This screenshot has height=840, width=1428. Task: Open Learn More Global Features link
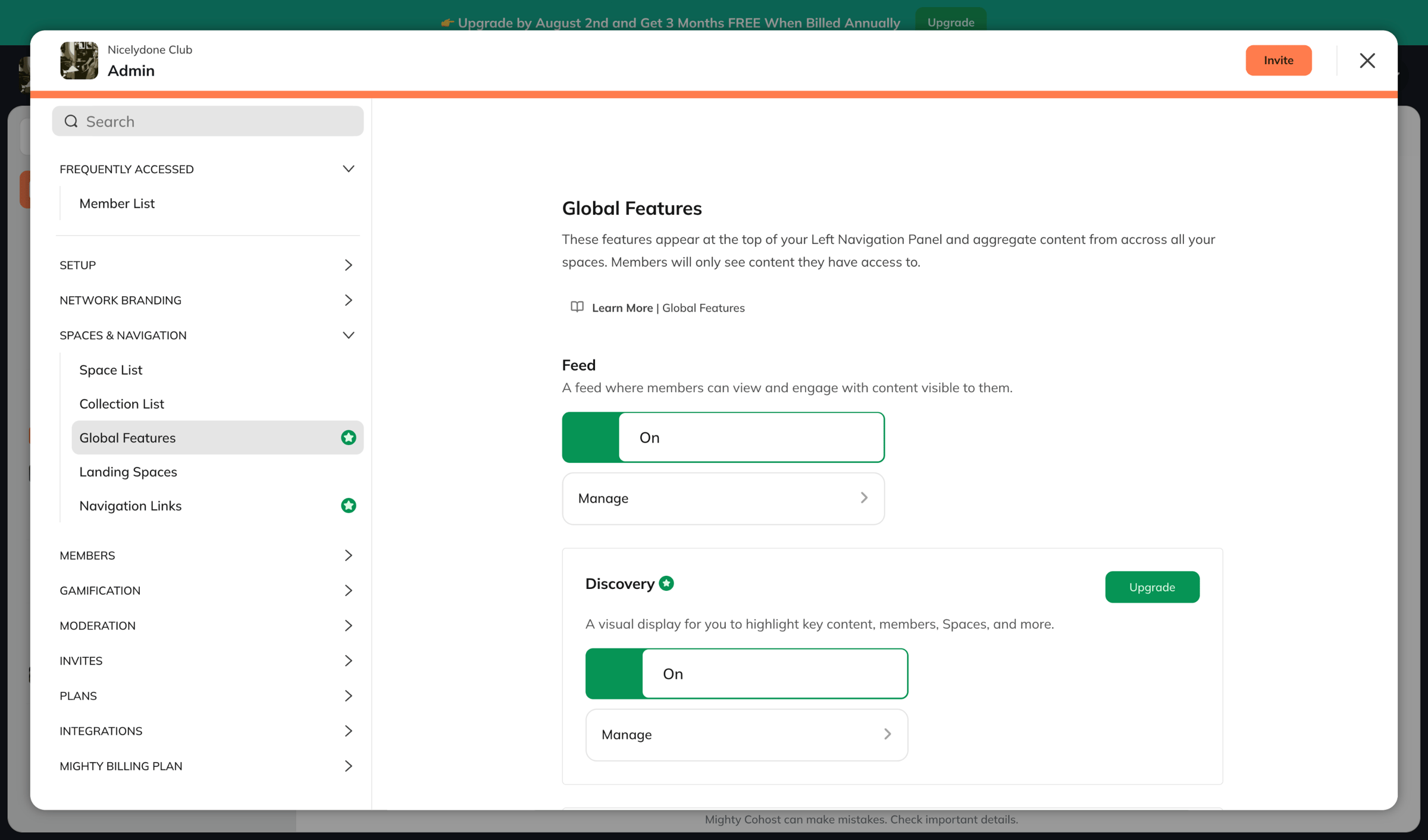(668, 308)
